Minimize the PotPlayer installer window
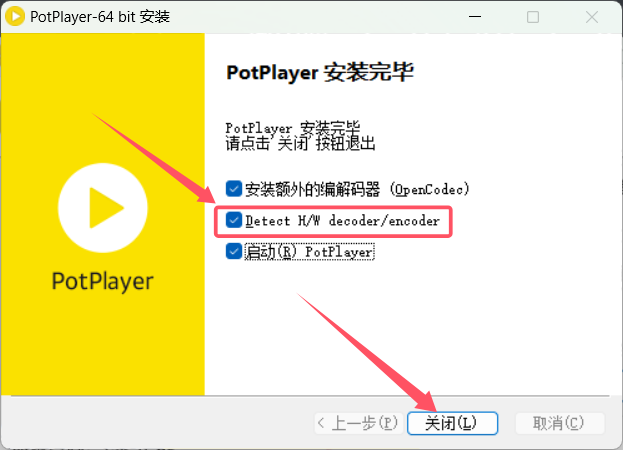 pyautogui.click(x=475, y=17)
